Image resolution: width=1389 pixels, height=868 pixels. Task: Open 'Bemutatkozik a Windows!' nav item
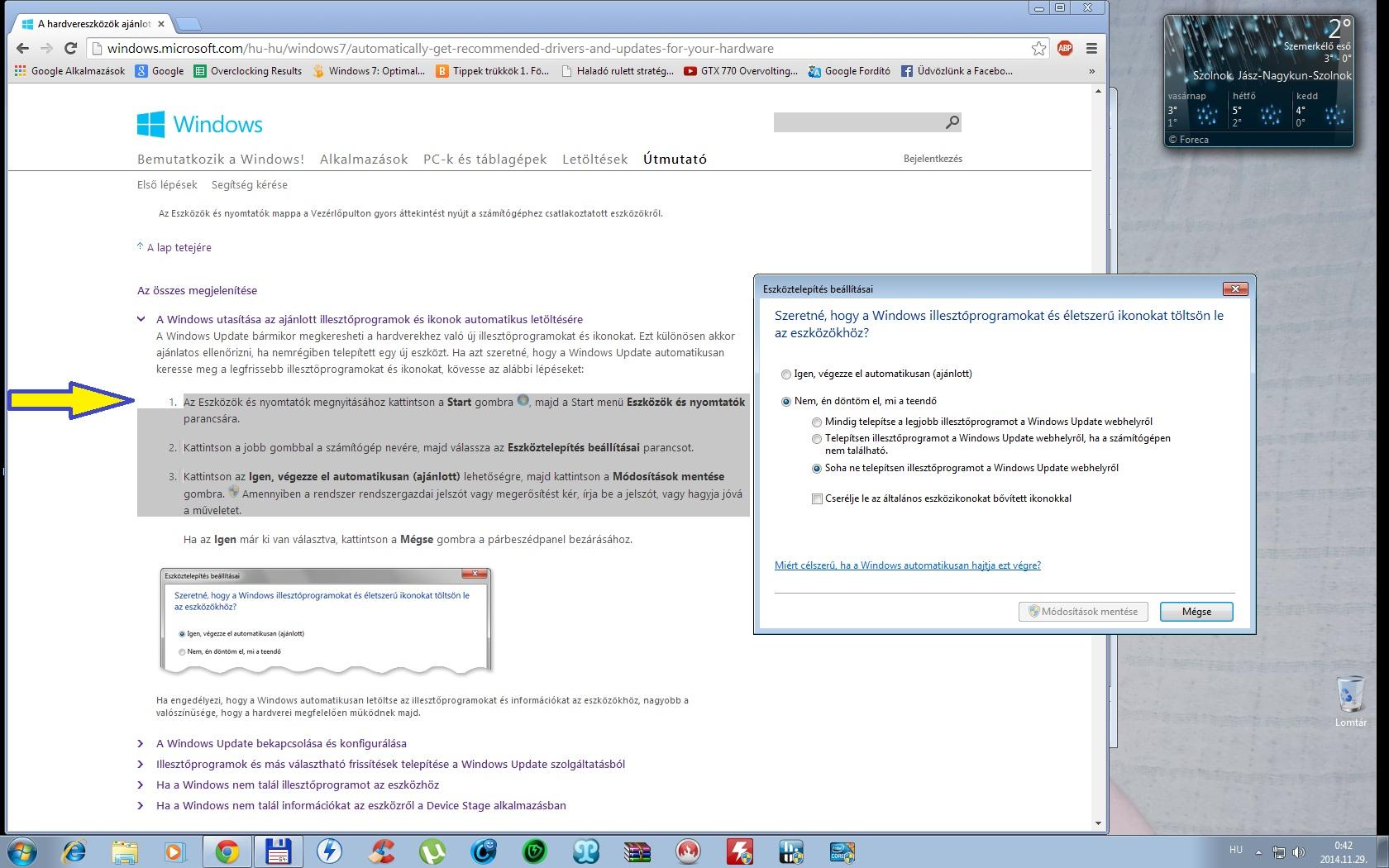tap(221, 160)
